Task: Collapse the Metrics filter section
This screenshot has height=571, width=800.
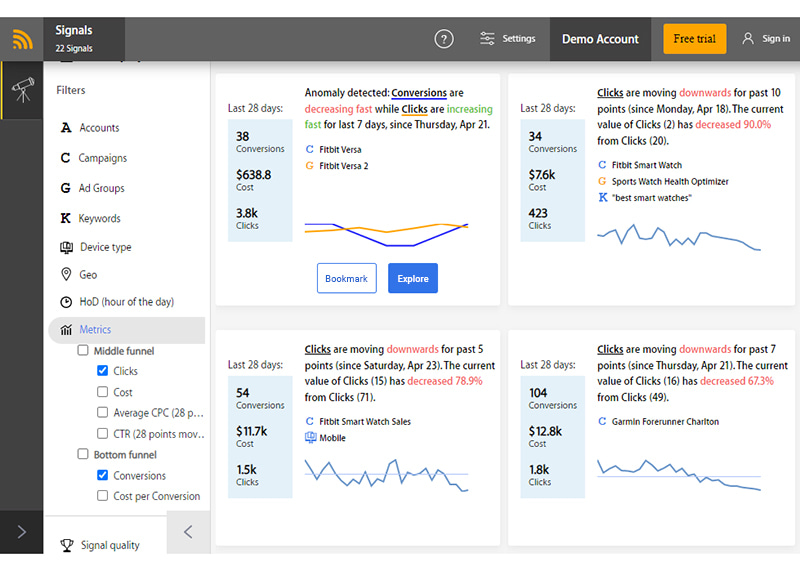Action: point(128,330)
